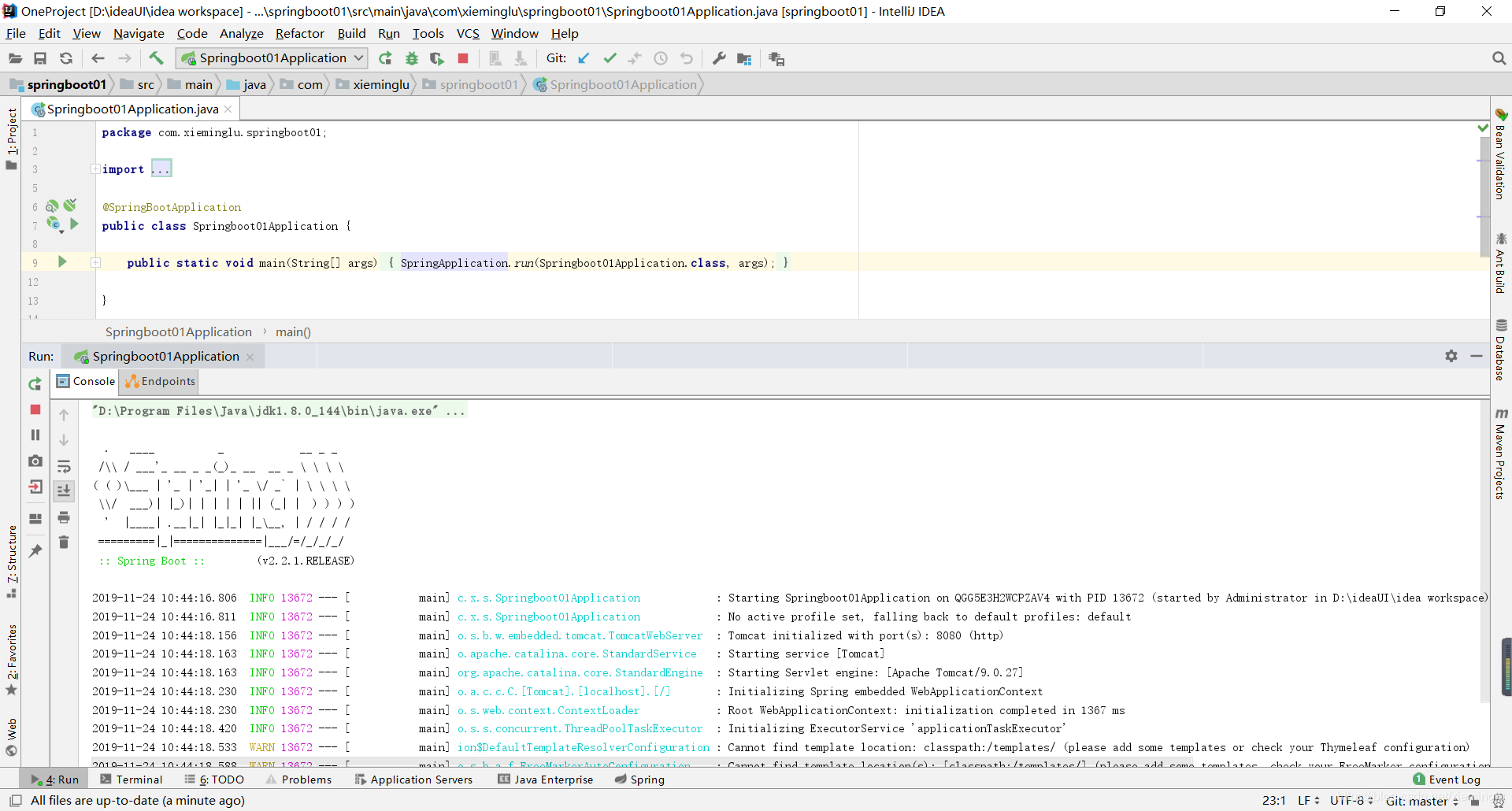
Task: Close the Springboot01Application.java editor tab
Action: click(x=228, y=109)
